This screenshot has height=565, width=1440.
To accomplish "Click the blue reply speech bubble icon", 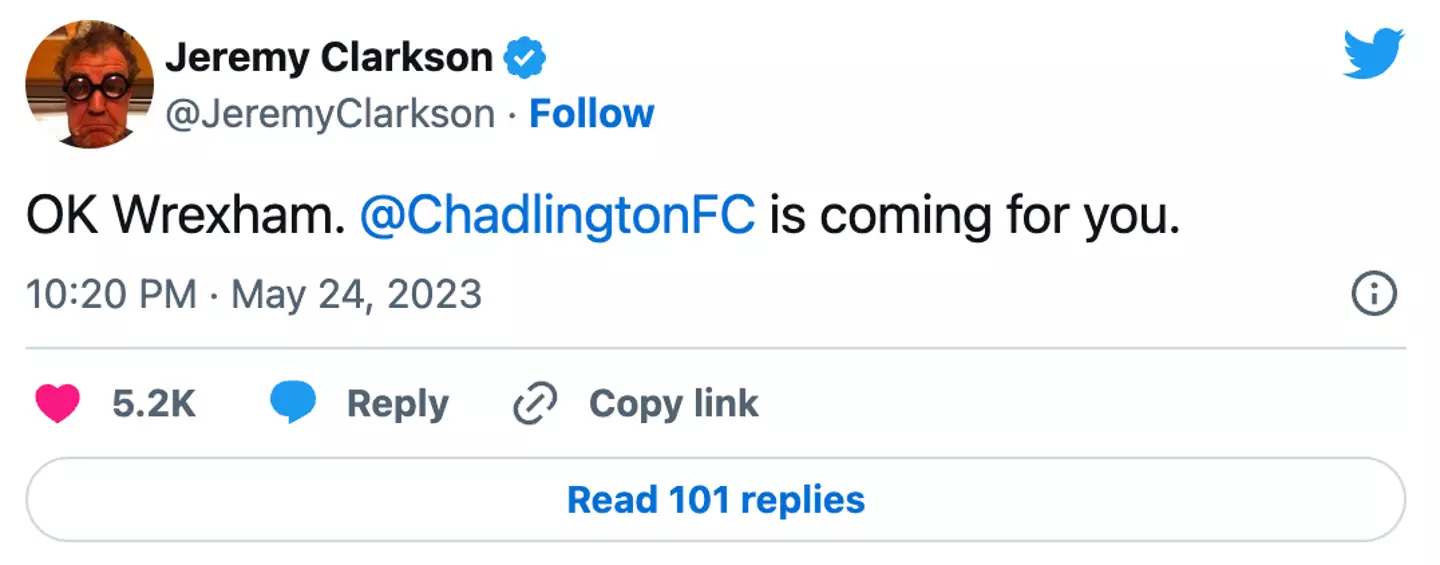I will pyautogui.click(x=293, y=403).
